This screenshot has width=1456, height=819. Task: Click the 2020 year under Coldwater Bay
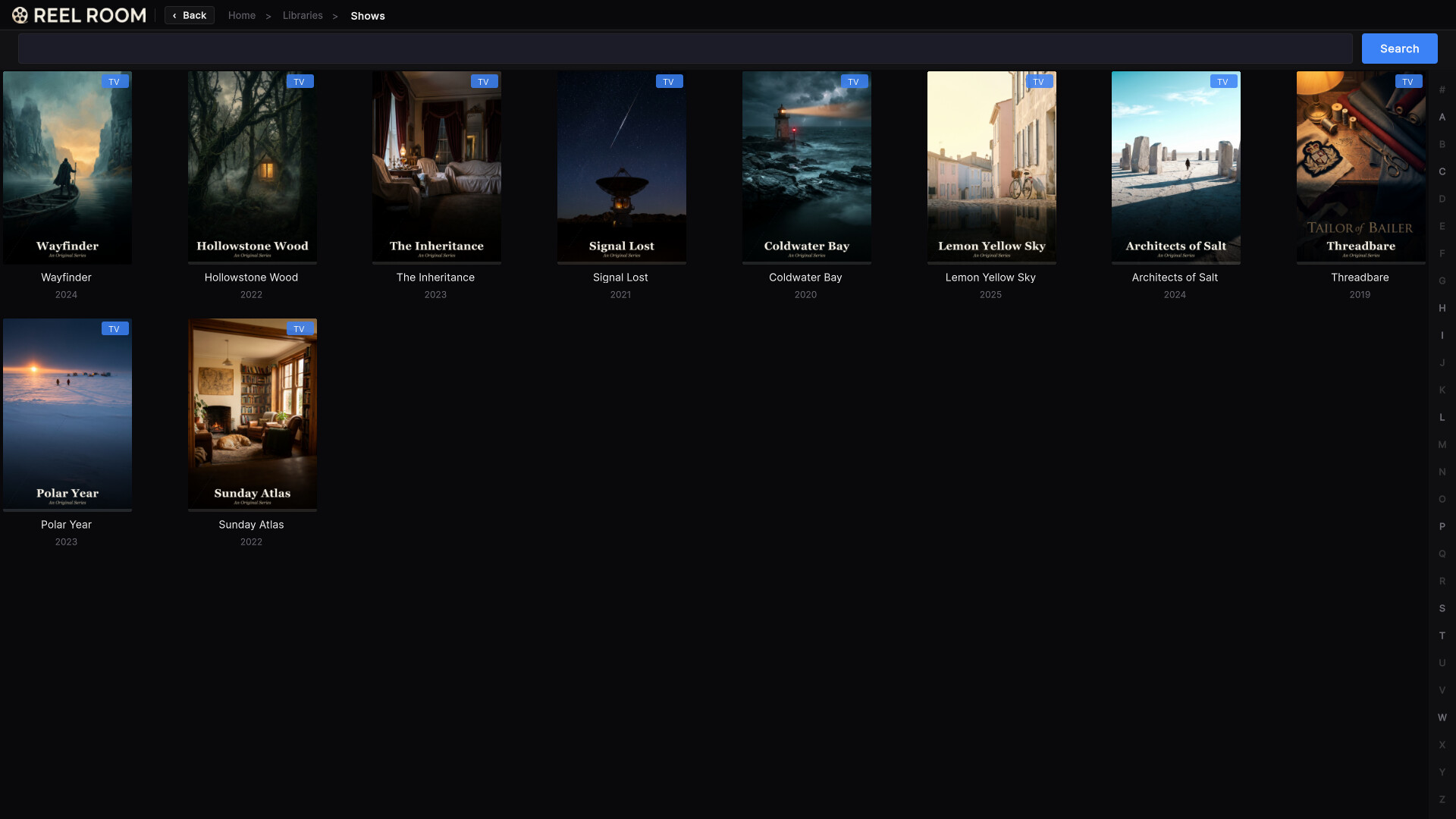point(805,294)
